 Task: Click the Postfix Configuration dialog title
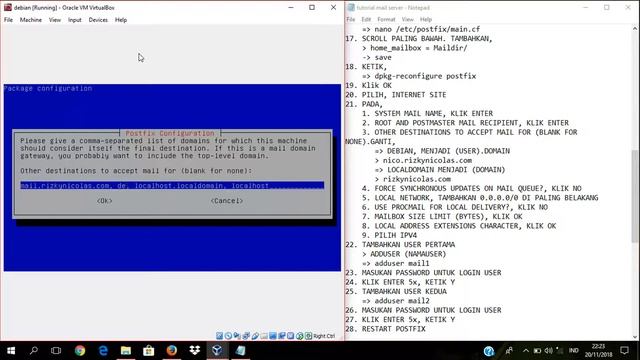[x=169, y=133]
